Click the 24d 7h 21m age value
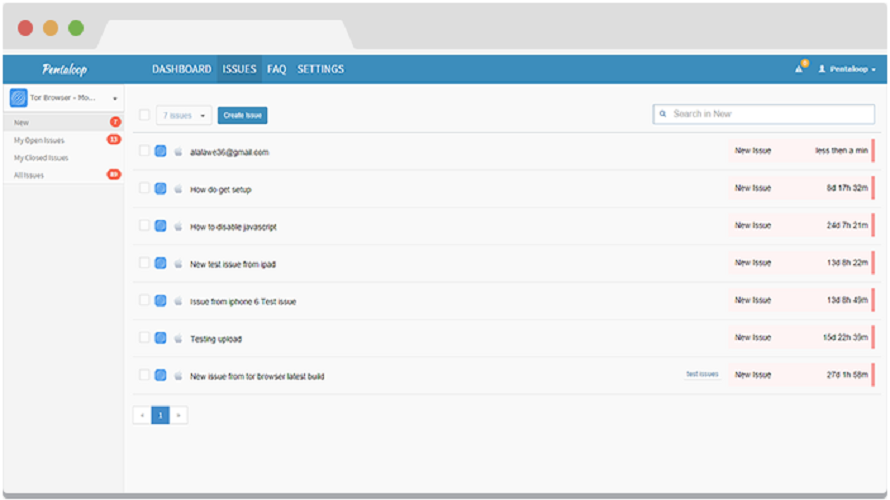The image size is (890, 500). [847, 226]
